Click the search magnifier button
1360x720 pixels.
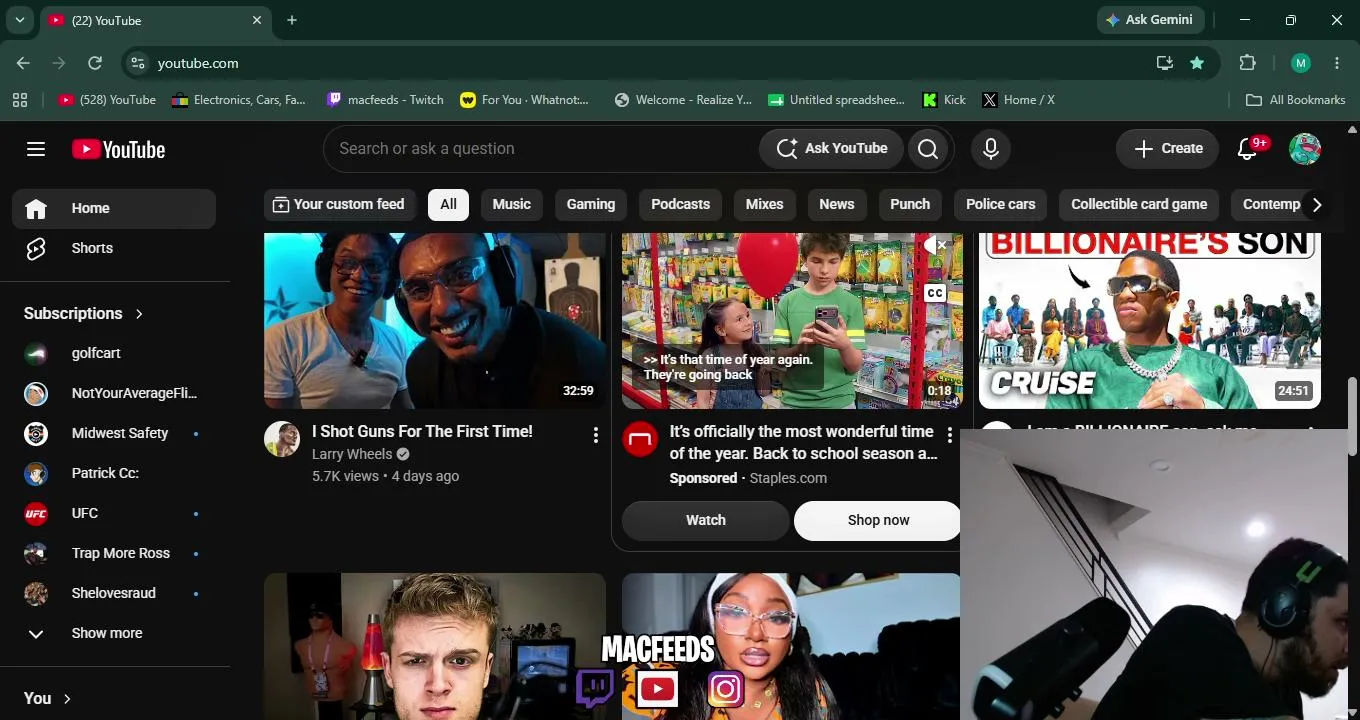coord(928,149)
